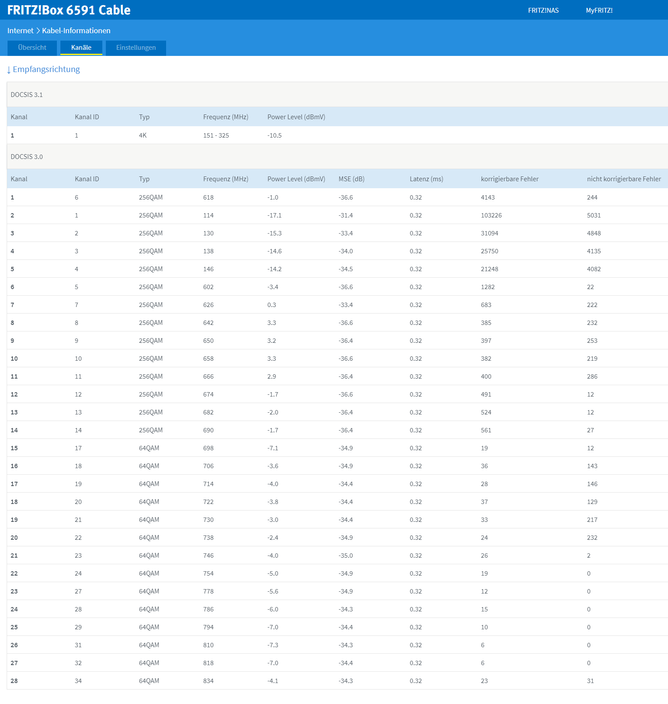The width and height of the screenshot is (668, 704).
Task: Open the Übersicht tab
Action: [x=32, y=48]
